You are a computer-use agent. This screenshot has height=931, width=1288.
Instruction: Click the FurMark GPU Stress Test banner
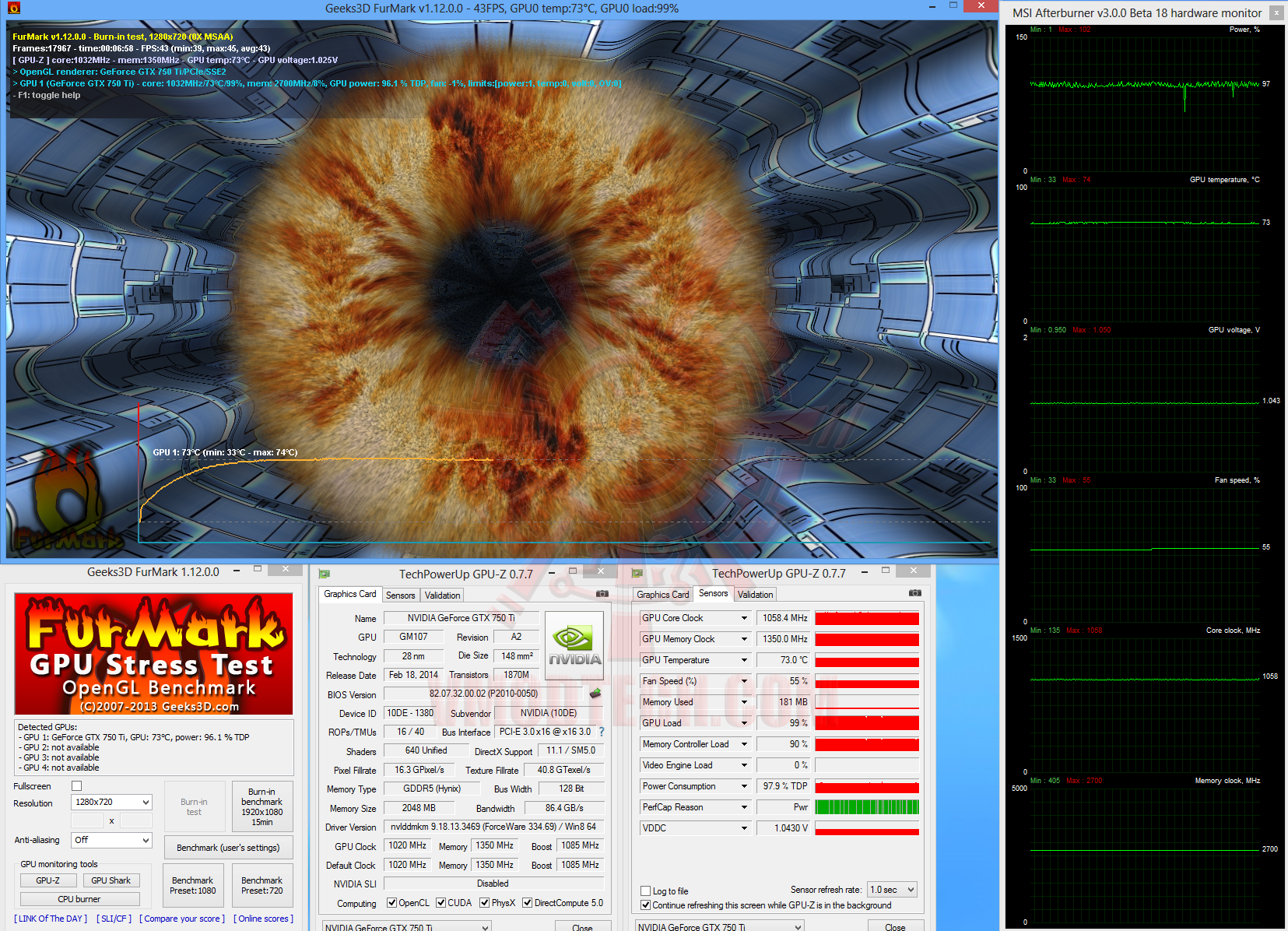(154, 654)
